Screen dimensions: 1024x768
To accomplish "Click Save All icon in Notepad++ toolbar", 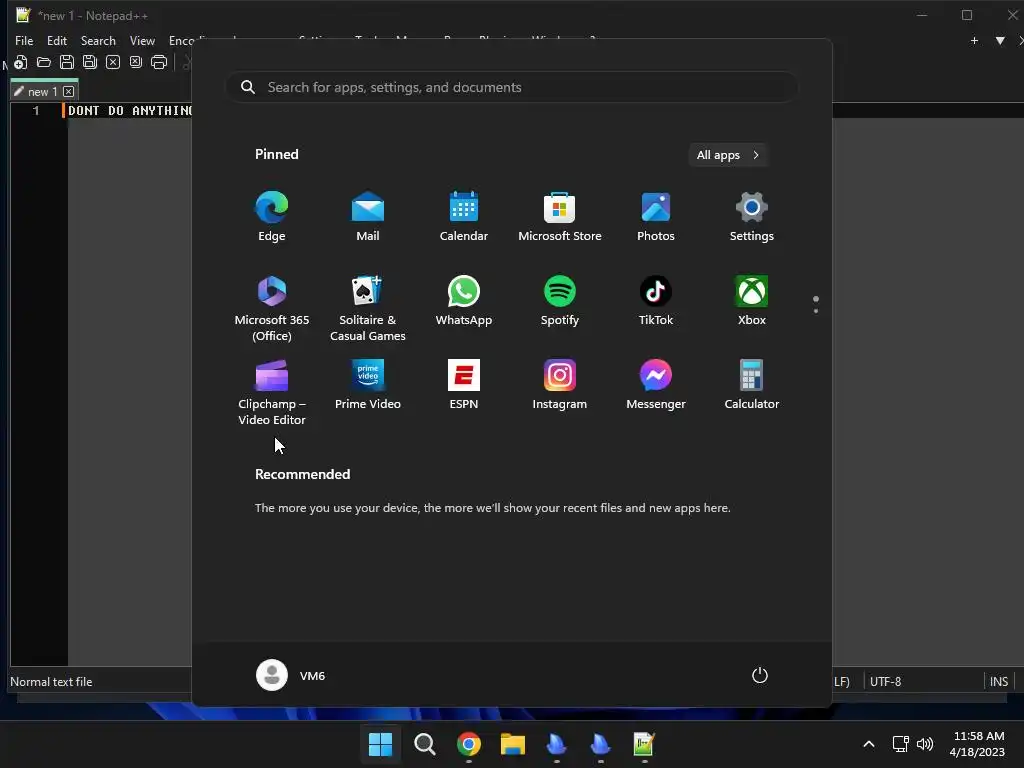I will pyautogui.click(x=89, y=62).
